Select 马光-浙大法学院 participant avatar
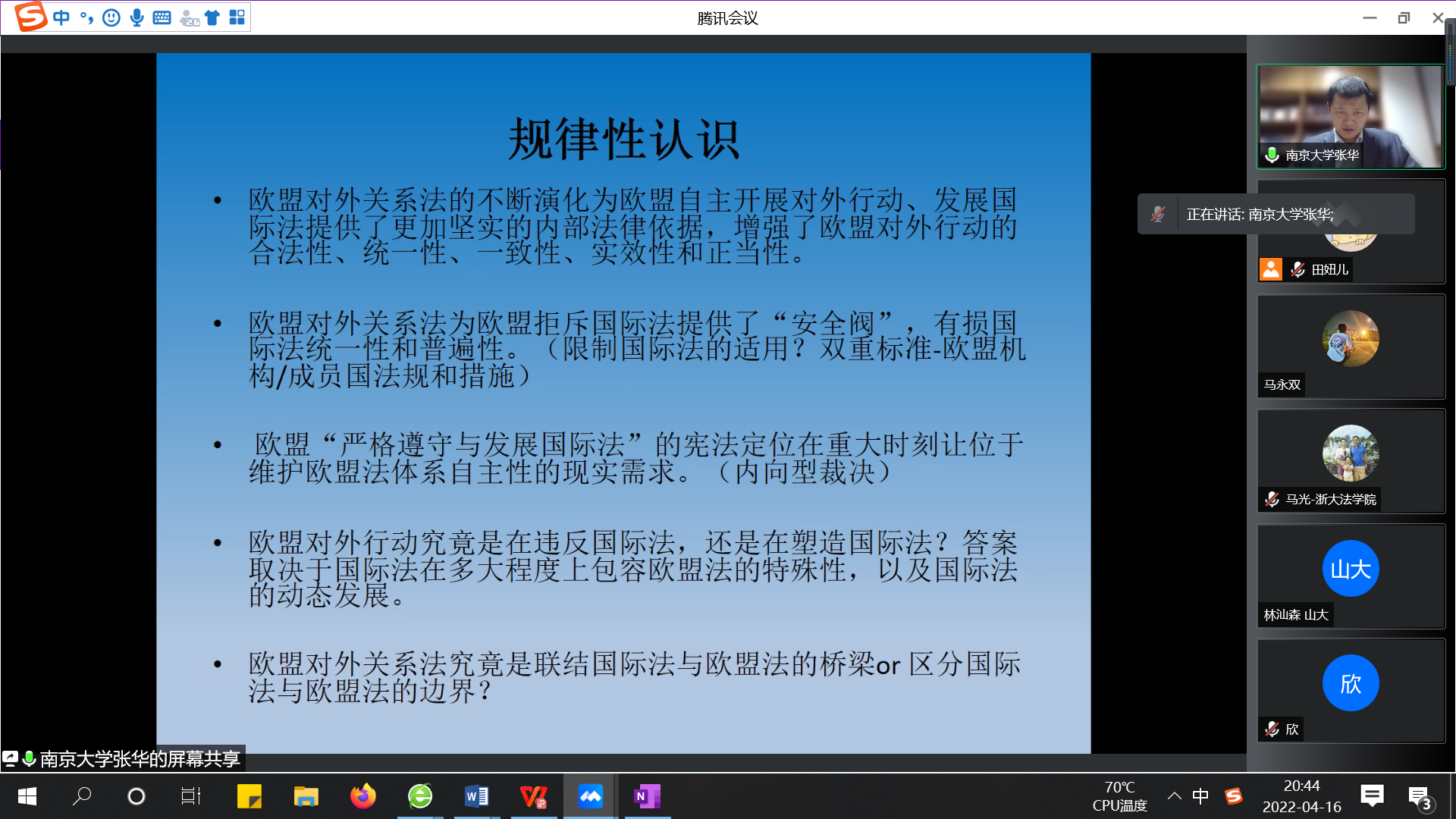This screenshot has height=819, width=1456. (x=1351, y=453)
